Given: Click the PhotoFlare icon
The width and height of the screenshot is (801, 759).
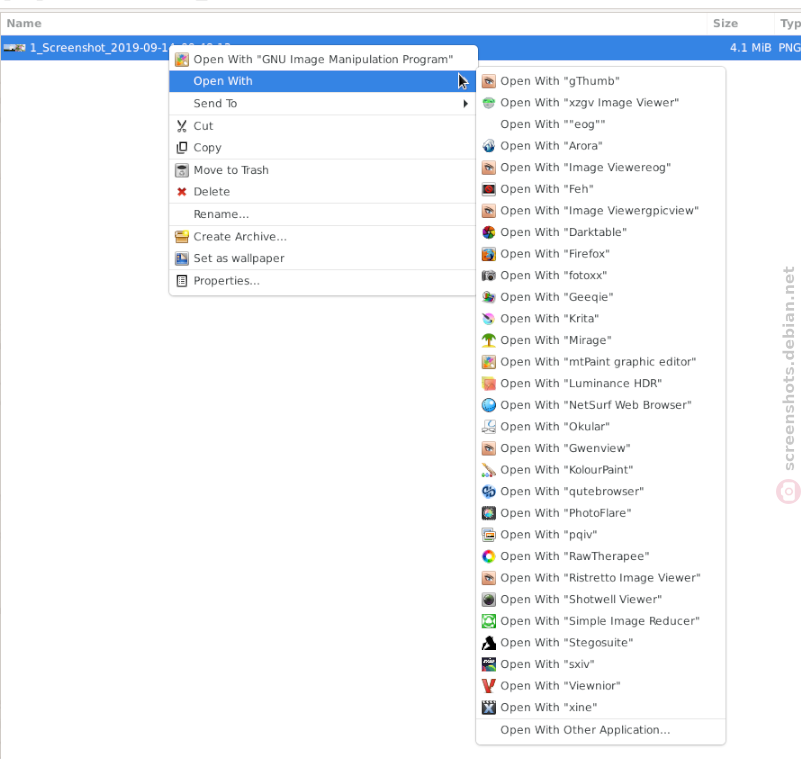Looking at the screenshot, I should coord(488,513).
